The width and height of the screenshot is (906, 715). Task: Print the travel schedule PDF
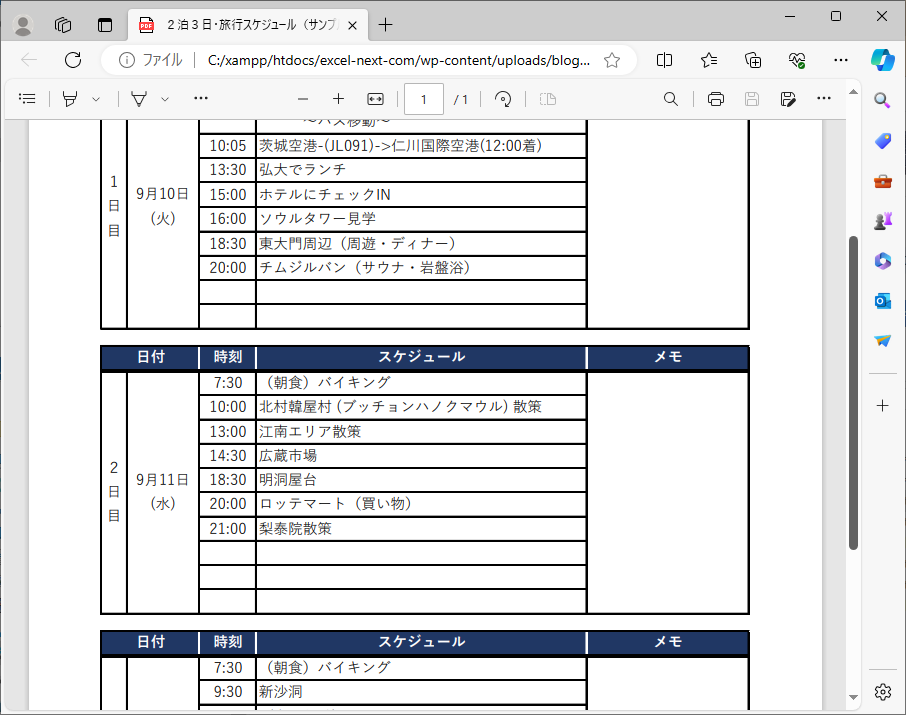click(714, 98)
